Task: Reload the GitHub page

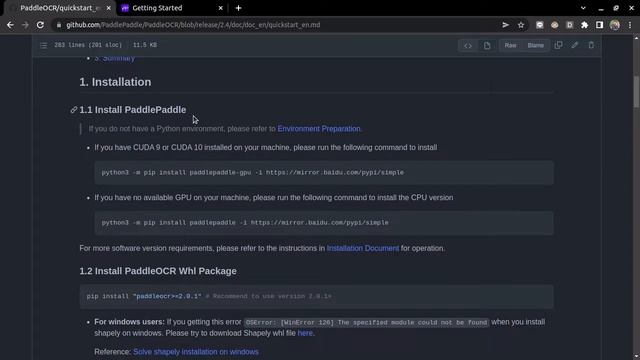Action: (40, 25)
